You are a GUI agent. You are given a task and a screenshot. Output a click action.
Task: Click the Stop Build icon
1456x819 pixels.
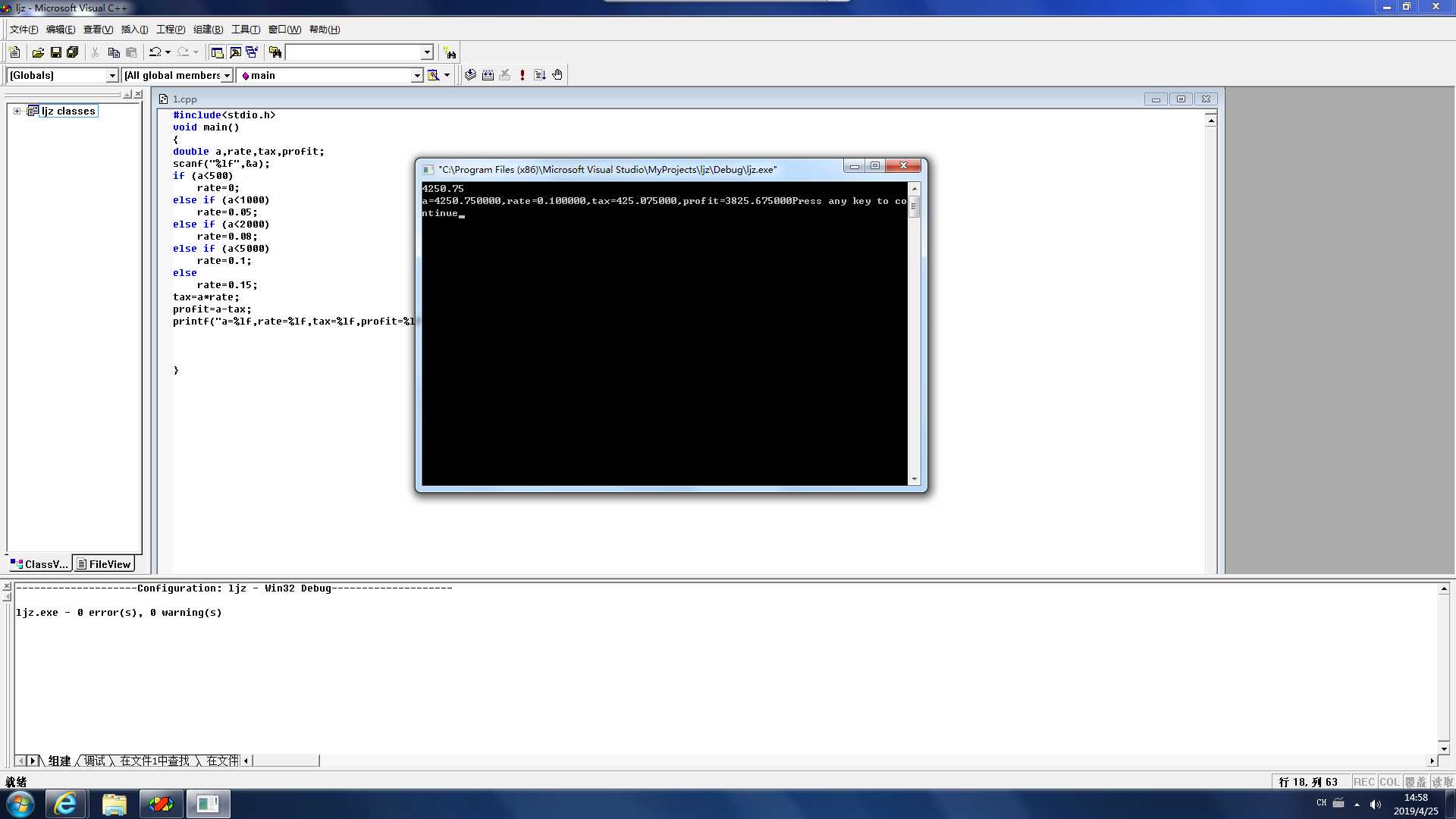click(x=505, y=75)
